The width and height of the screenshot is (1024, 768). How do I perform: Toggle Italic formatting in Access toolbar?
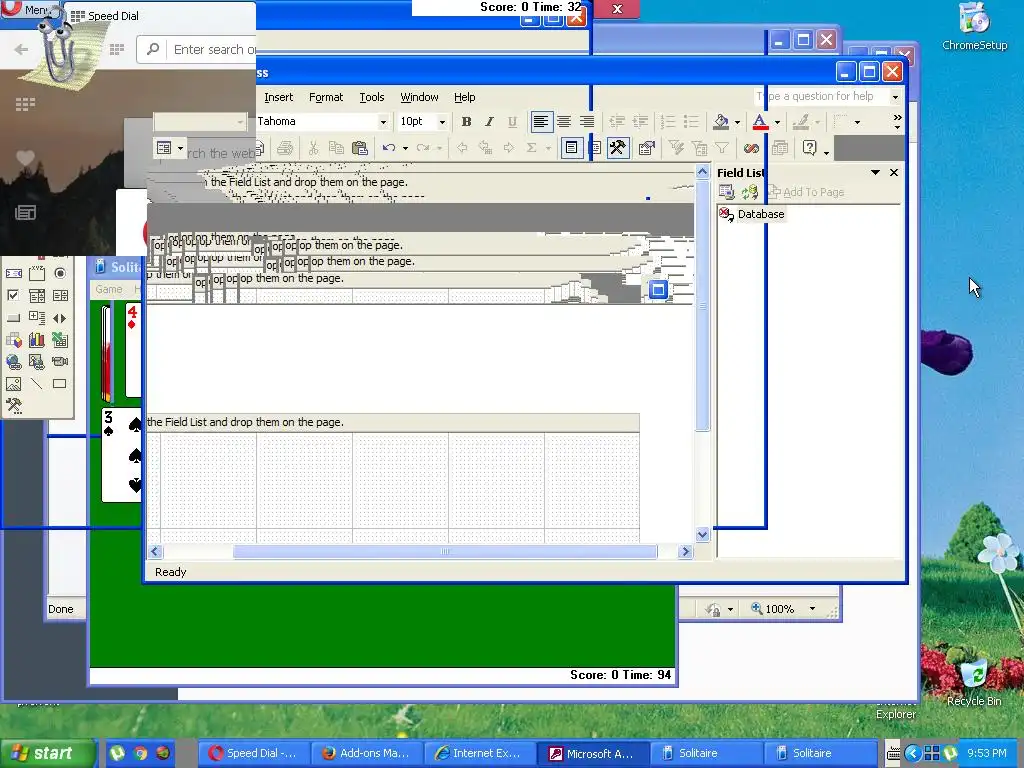489,121
